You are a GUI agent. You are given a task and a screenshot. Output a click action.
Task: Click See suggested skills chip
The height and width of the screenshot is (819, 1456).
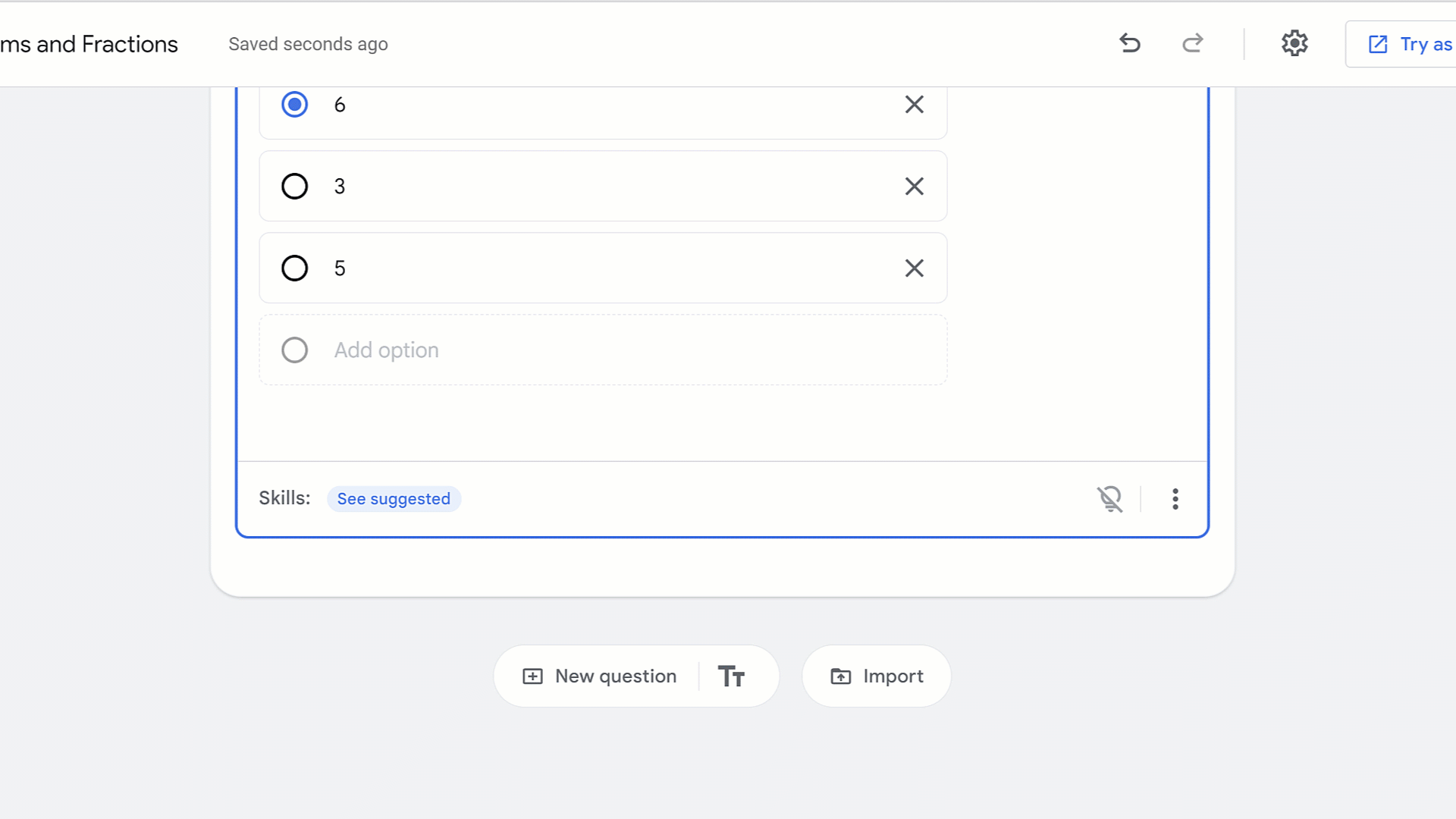click(x=394, y=499)
